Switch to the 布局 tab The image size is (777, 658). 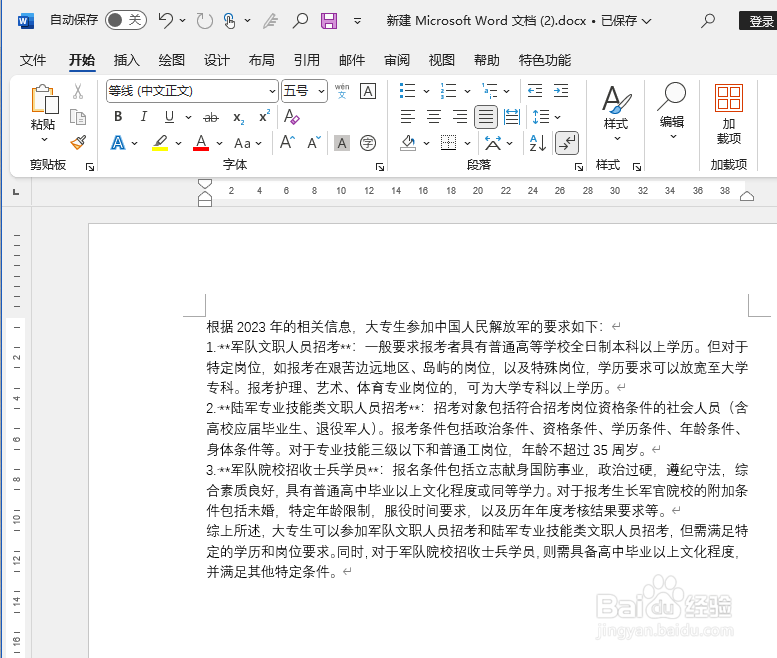point(262,60)
